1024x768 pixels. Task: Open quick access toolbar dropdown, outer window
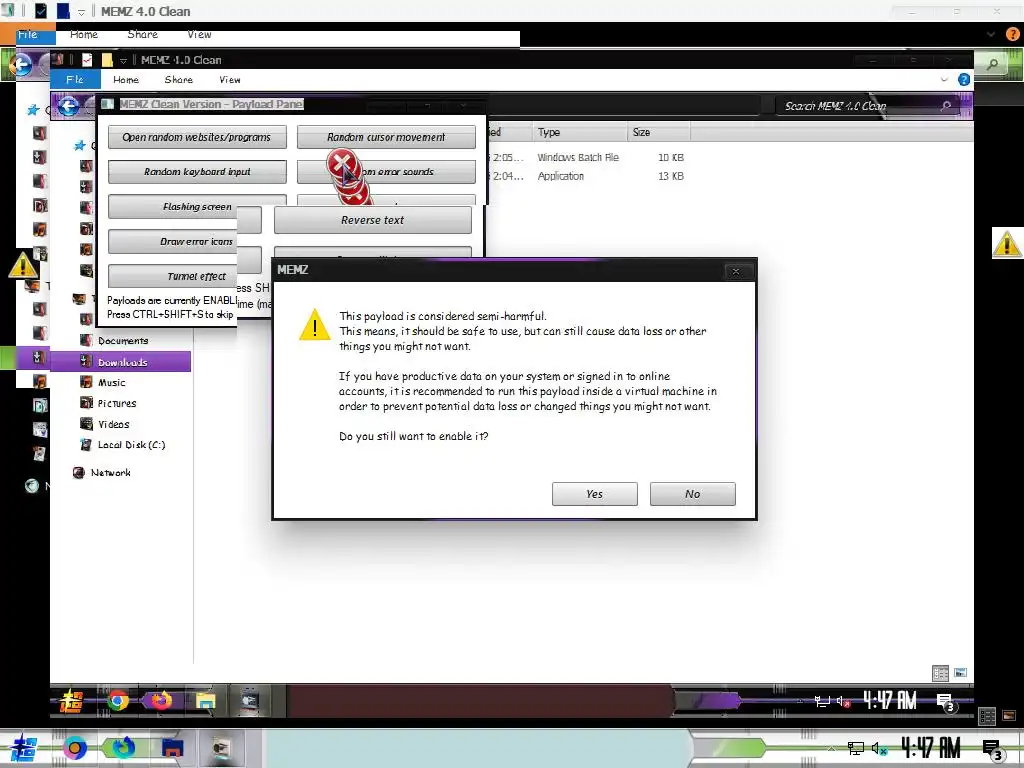(x=82, y=12)
